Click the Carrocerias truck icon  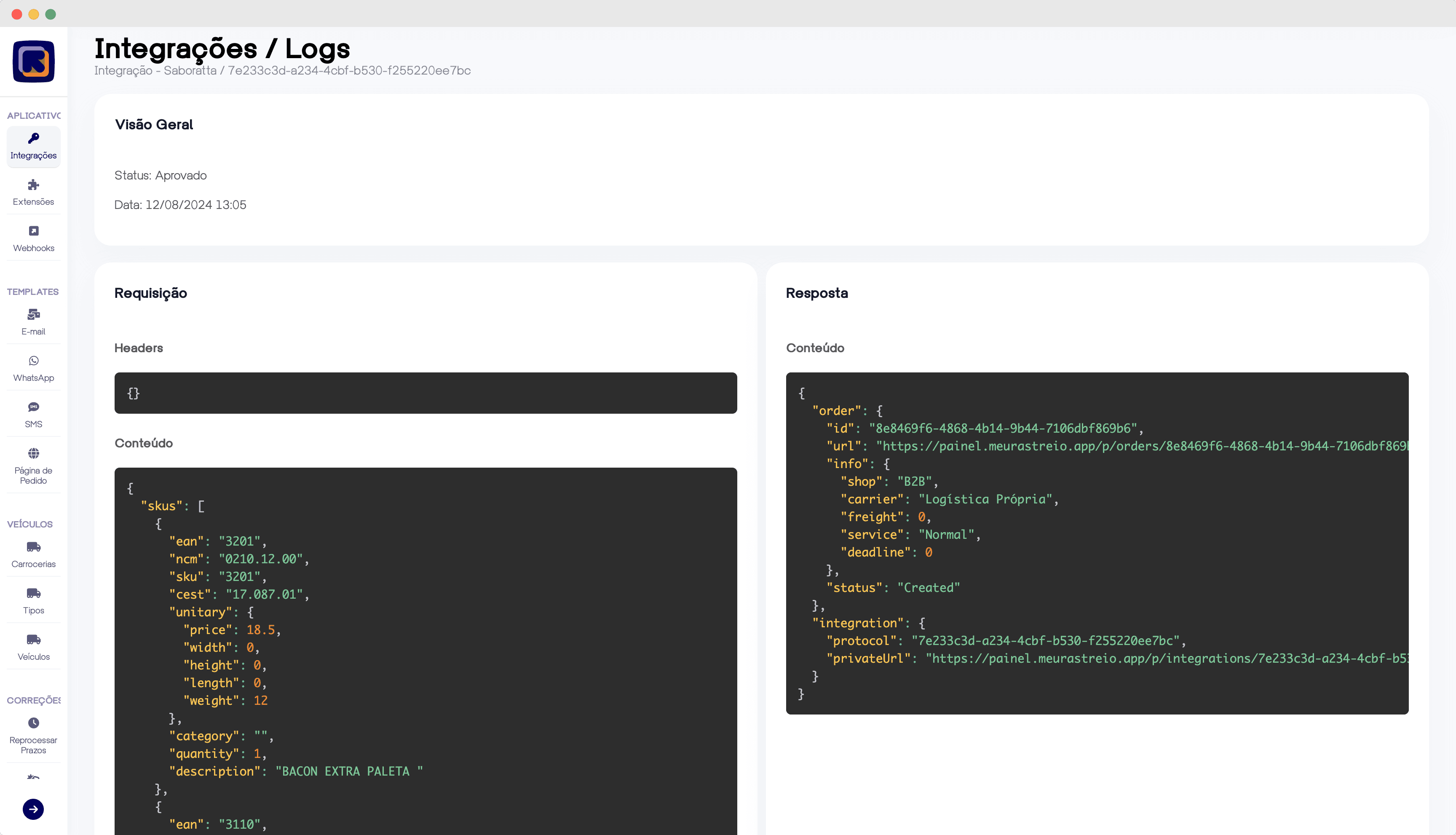[x=33, y=547]
